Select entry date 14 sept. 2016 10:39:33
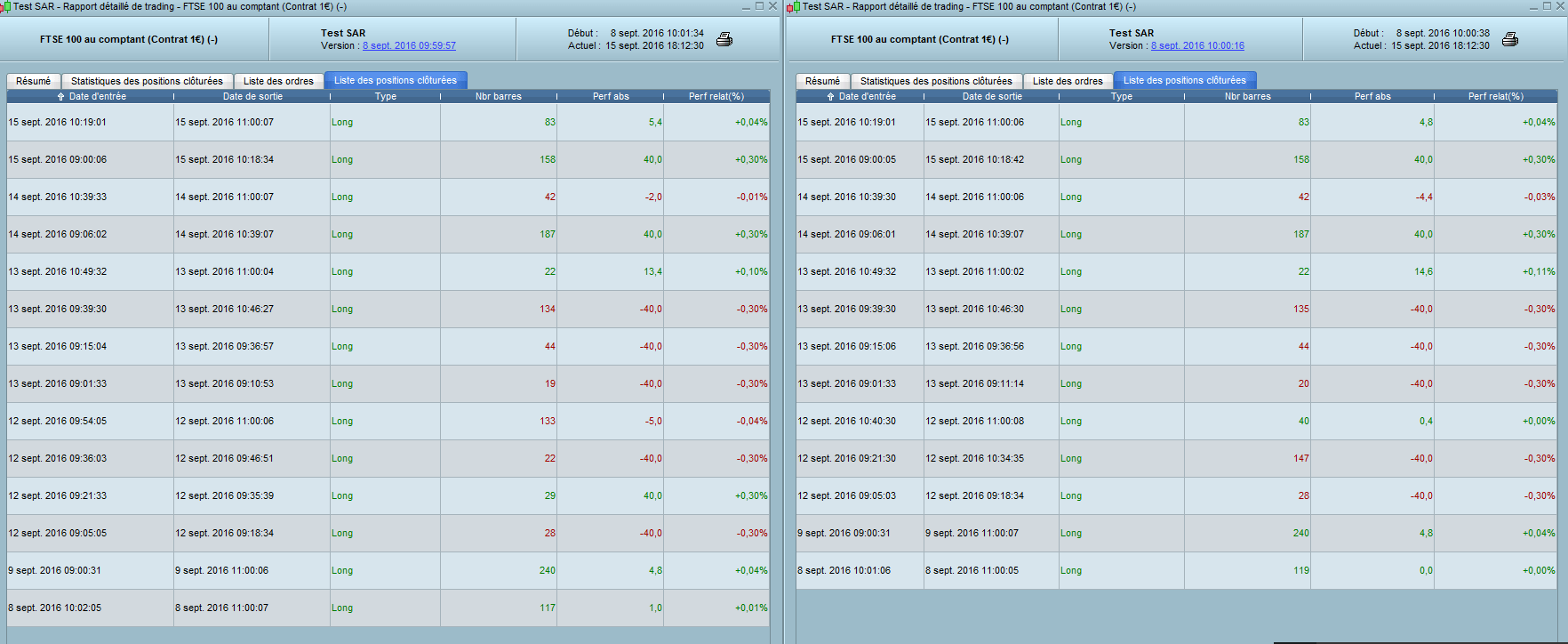The height and width of the screenshot is (644, 1568). coord(58,197)
